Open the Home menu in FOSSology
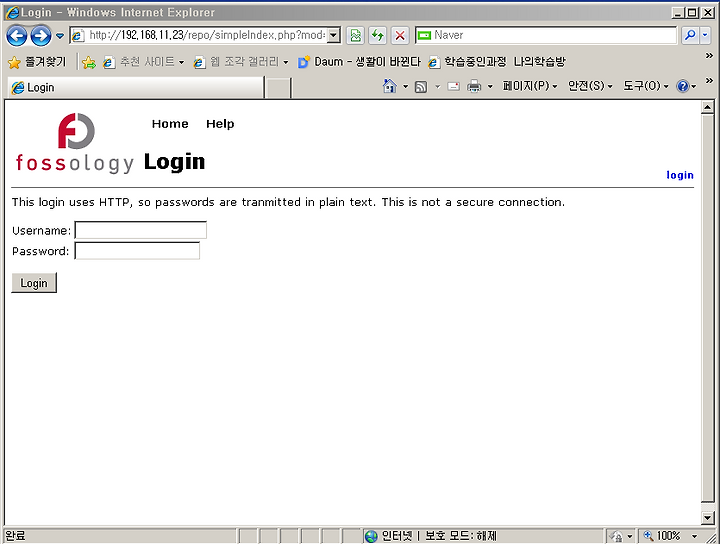 170,124
